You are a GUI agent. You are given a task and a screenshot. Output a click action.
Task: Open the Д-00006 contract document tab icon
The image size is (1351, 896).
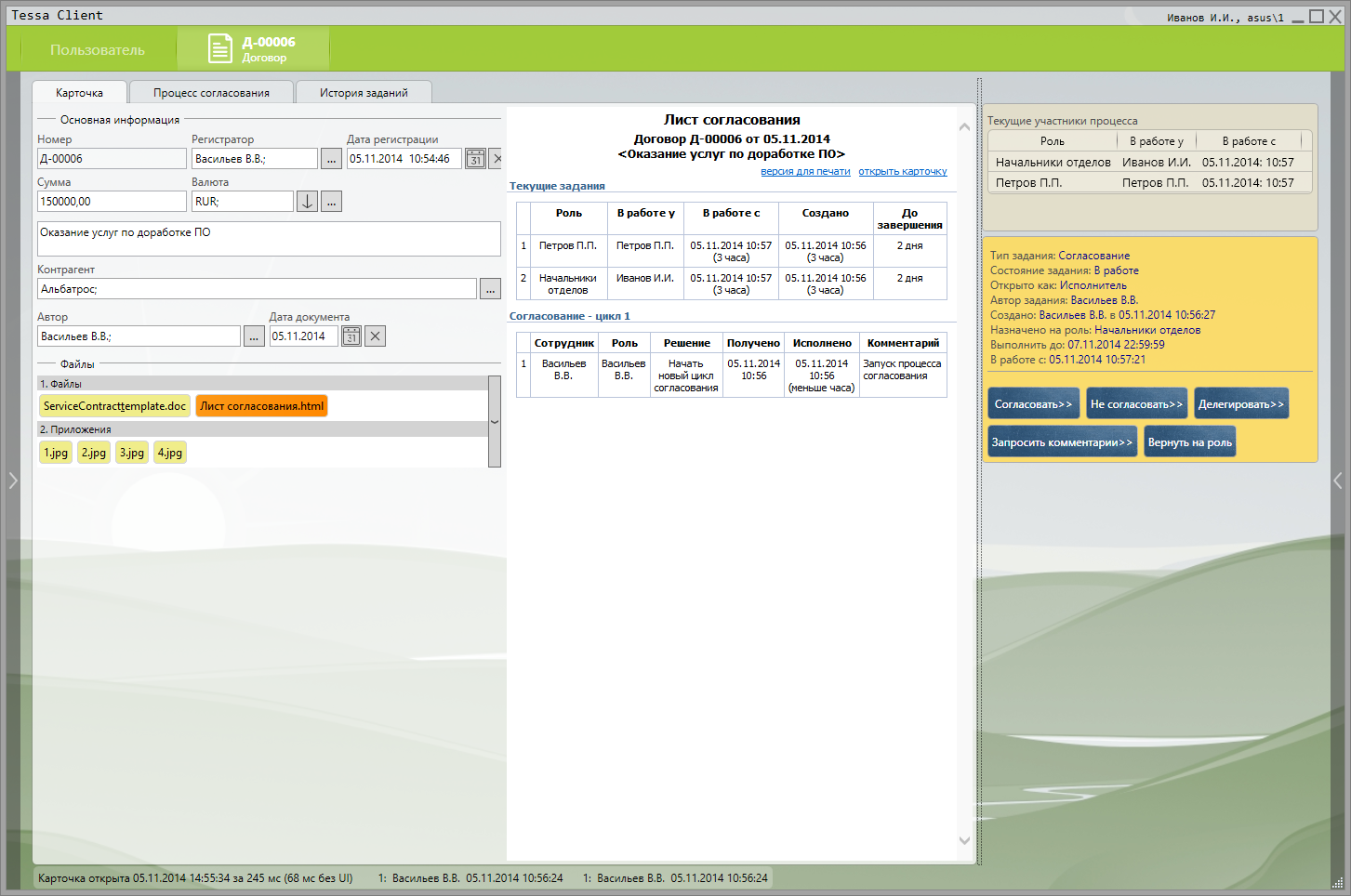pos(219,49)
